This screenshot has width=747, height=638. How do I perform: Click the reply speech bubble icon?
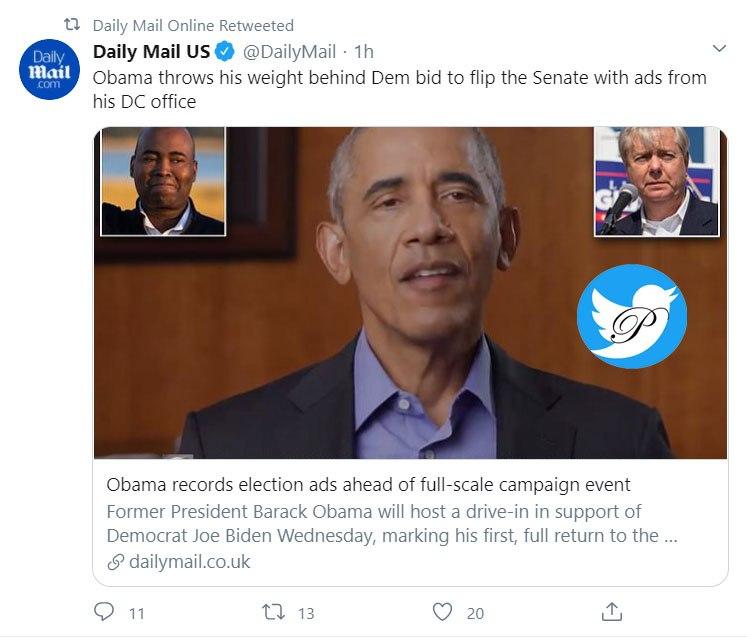[x=104, y=611]
